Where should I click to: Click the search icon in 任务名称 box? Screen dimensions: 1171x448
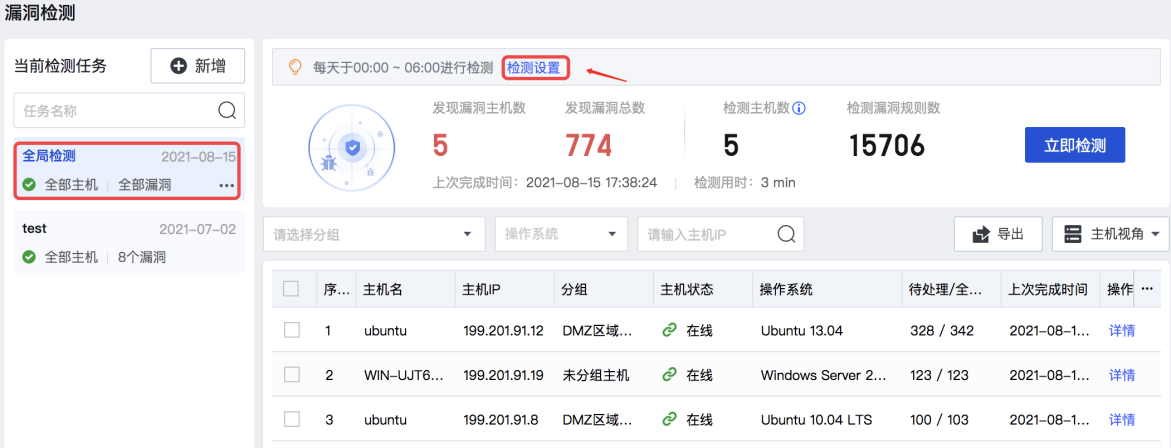[227, 110]
